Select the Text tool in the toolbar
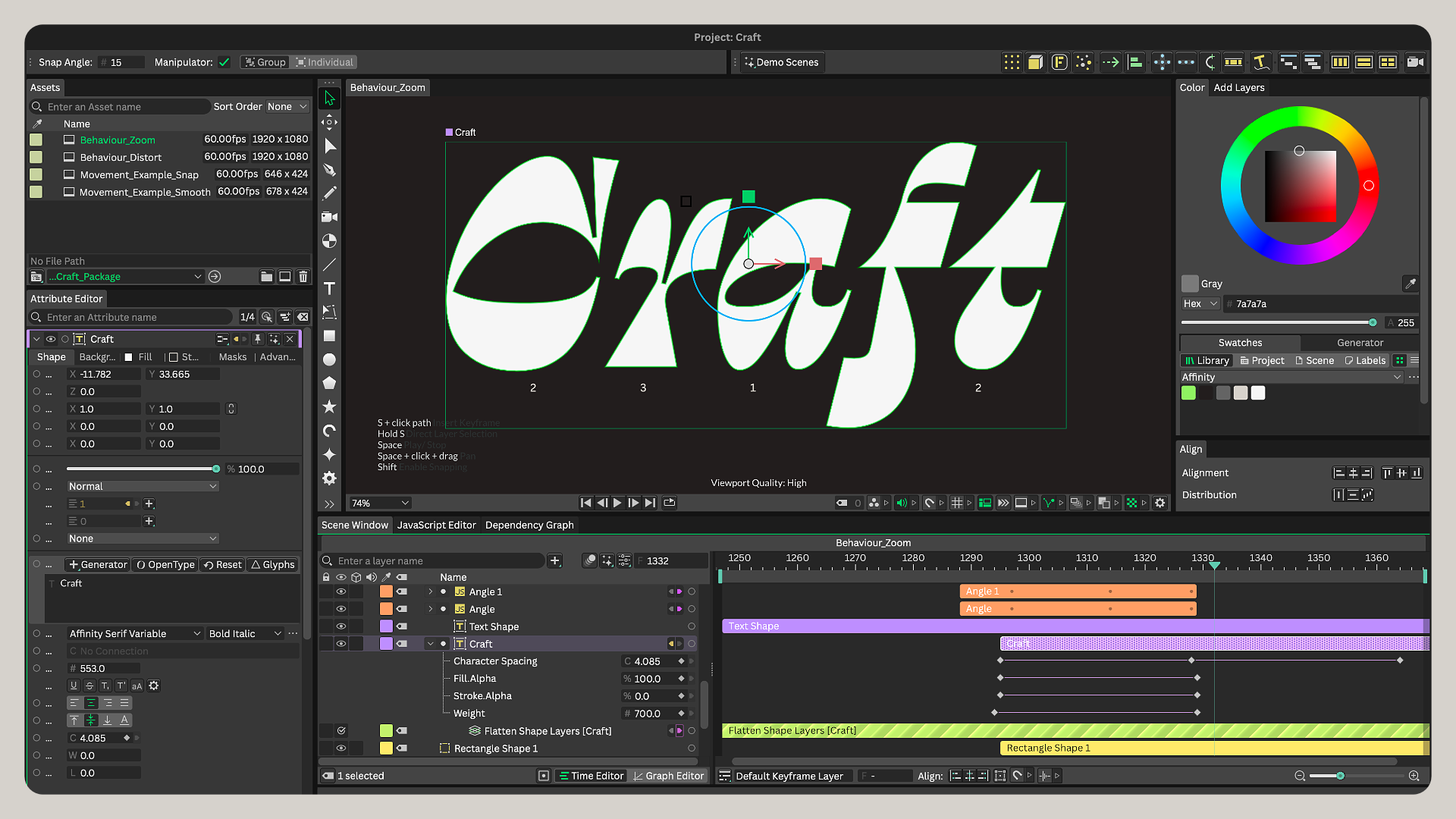Screen dimensions: 1456x819 pyautogui.click(x=329, y=289)
